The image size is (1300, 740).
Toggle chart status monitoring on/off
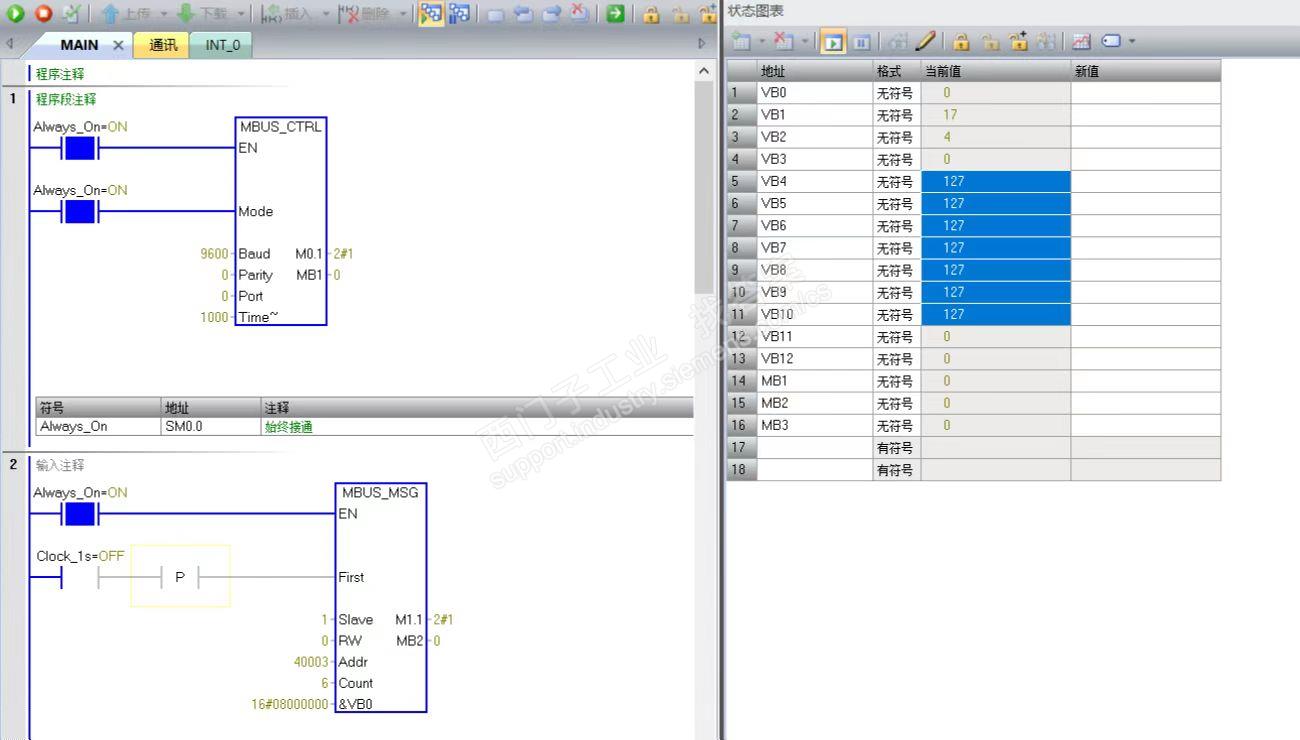[832, 41]
